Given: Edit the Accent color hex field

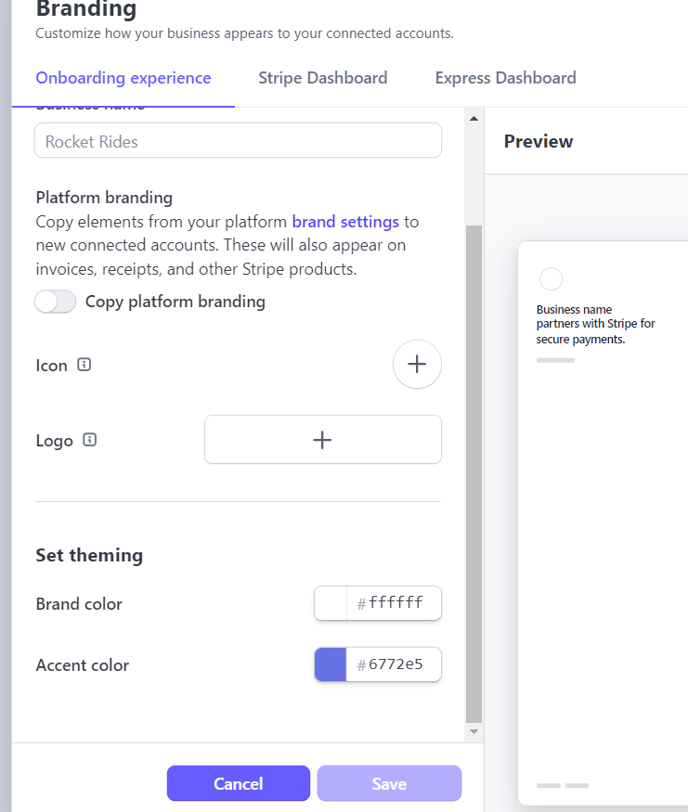Looking at the screenshot, I should tap(395, 665).
